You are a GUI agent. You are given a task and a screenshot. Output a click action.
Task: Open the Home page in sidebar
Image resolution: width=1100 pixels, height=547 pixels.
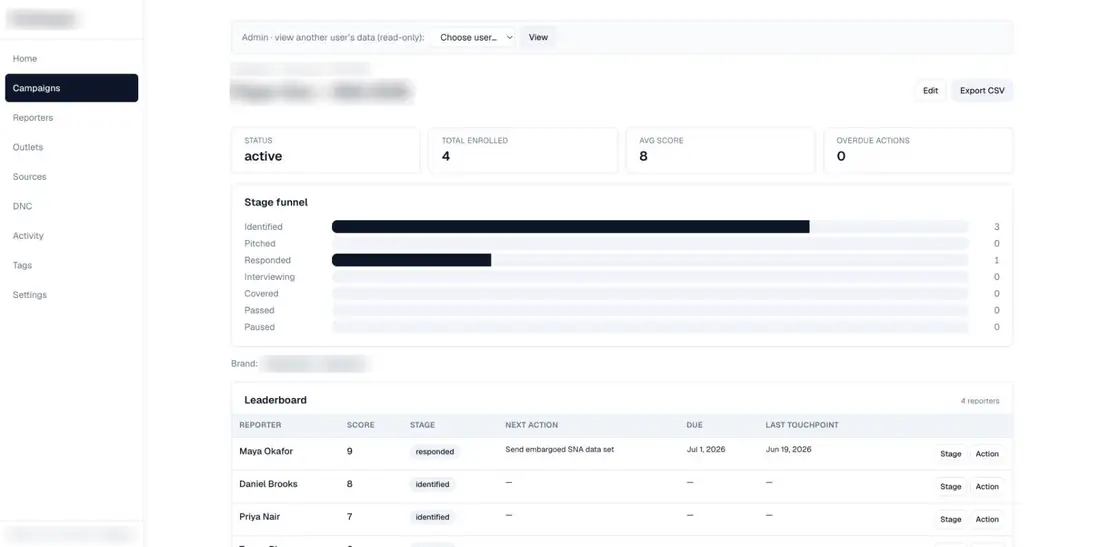pos(71,59)
